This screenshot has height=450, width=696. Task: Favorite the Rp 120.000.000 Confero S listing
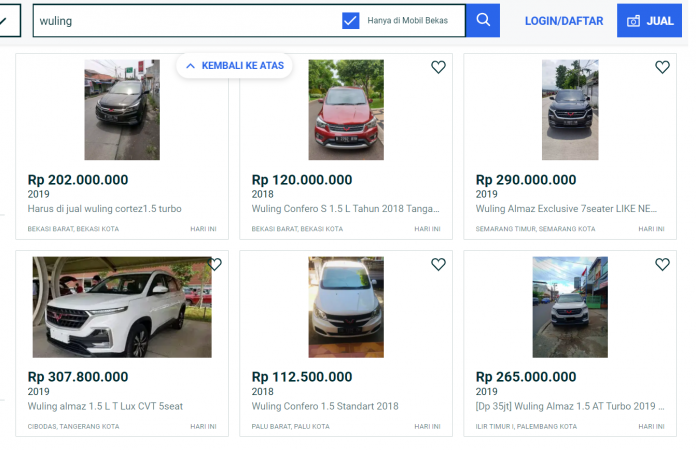click(x=438, y=67)
